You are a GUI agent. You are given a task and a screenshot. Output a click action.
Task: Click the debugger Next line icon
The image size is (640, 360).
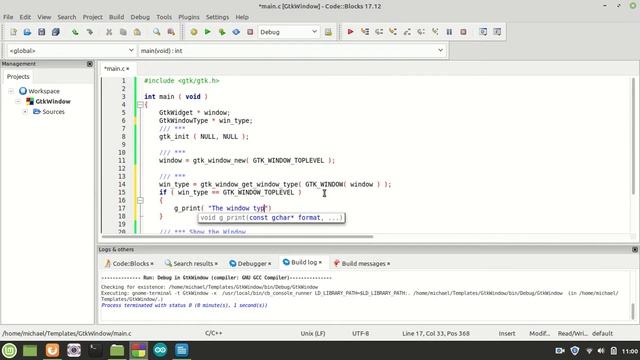(379, 32)
